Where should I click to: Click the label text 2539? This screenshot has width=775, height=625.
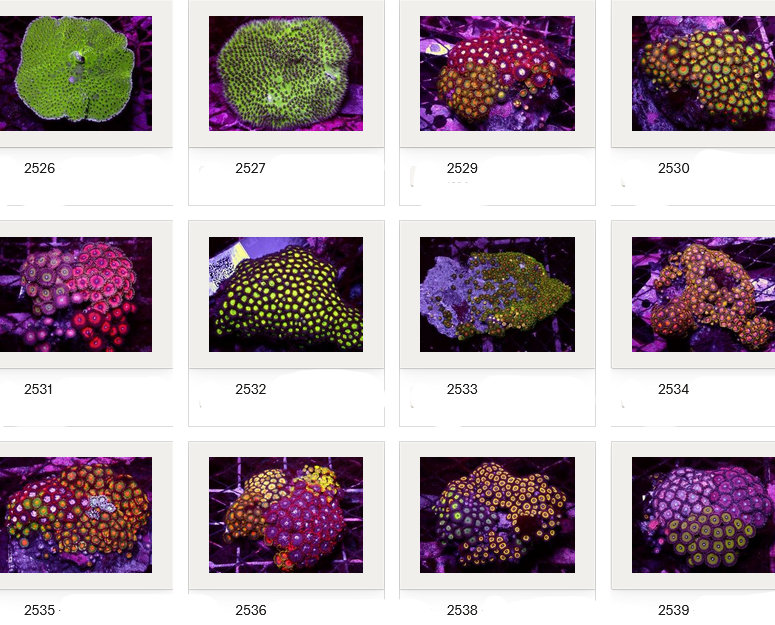tap(674, 610)
